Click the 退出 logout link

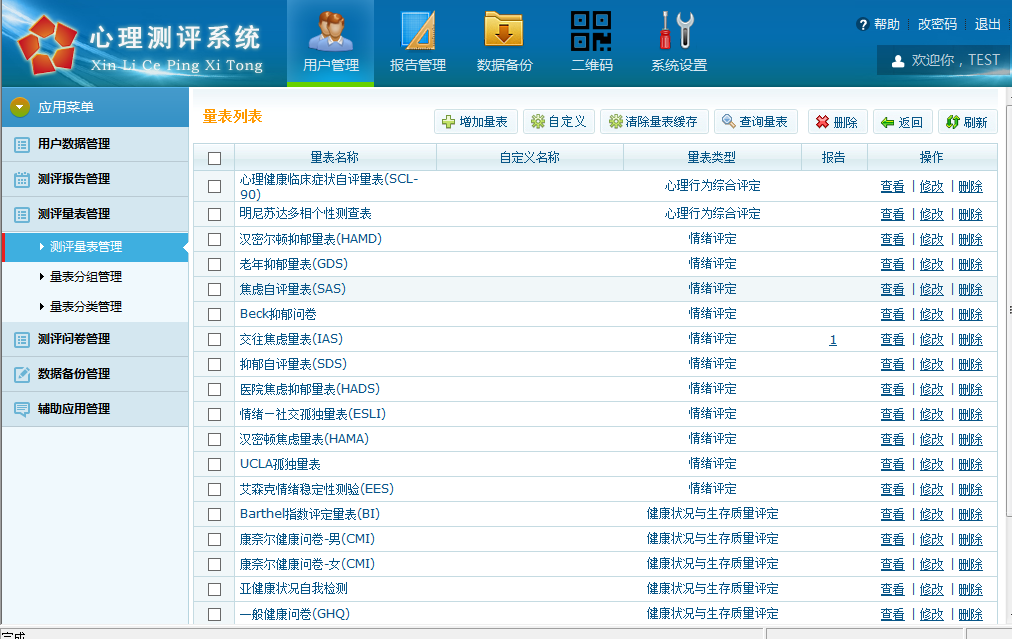coord(987,24)
